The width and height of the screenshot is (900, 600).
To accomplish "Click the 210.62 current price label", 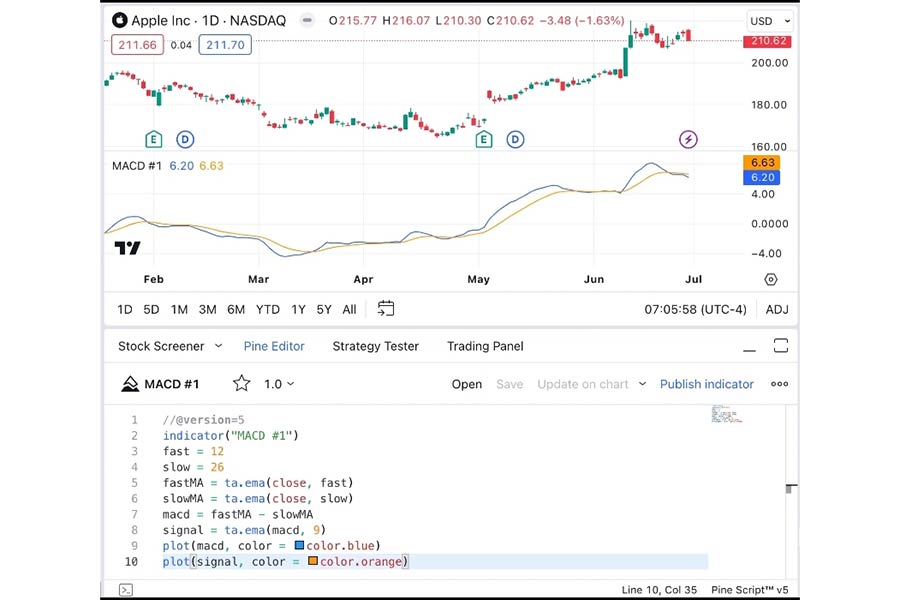I will coord(767,41).
